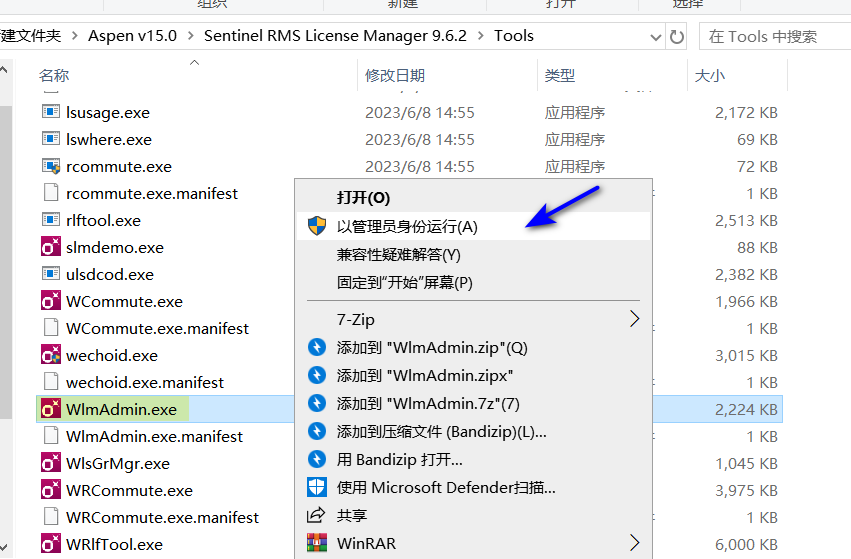The width and height of the screenshot is (851, 559).
Task: Click the Tools breadcrumb segment
Action: click(x=513, y=36)
